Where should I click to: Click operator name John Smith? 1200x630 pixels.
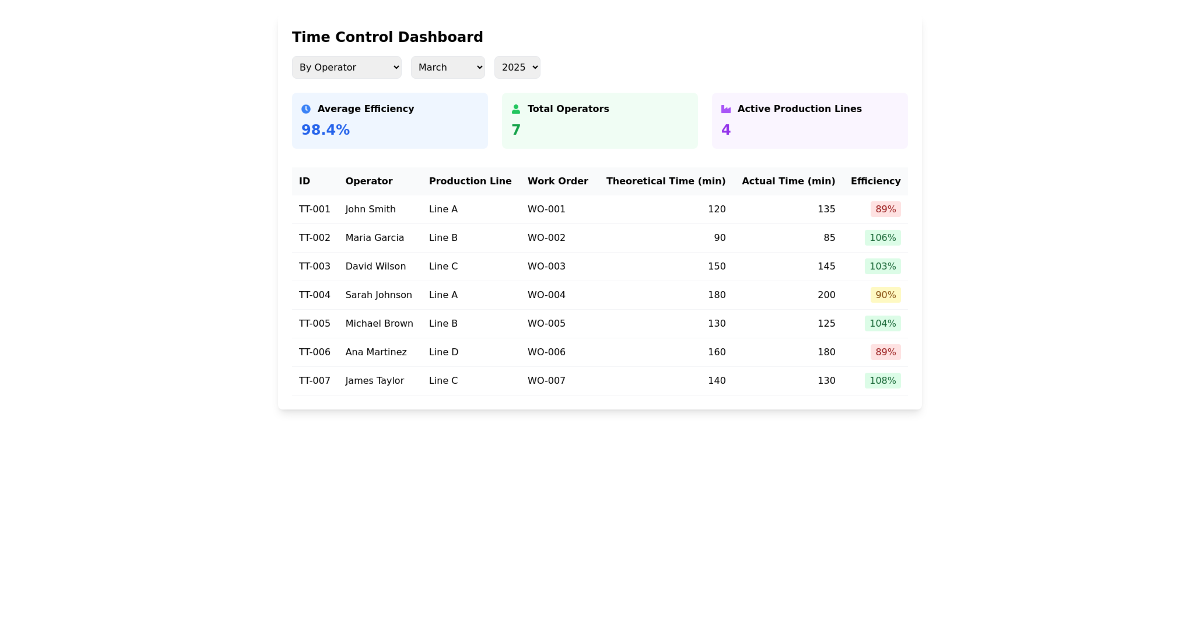[x=370, y=209]
